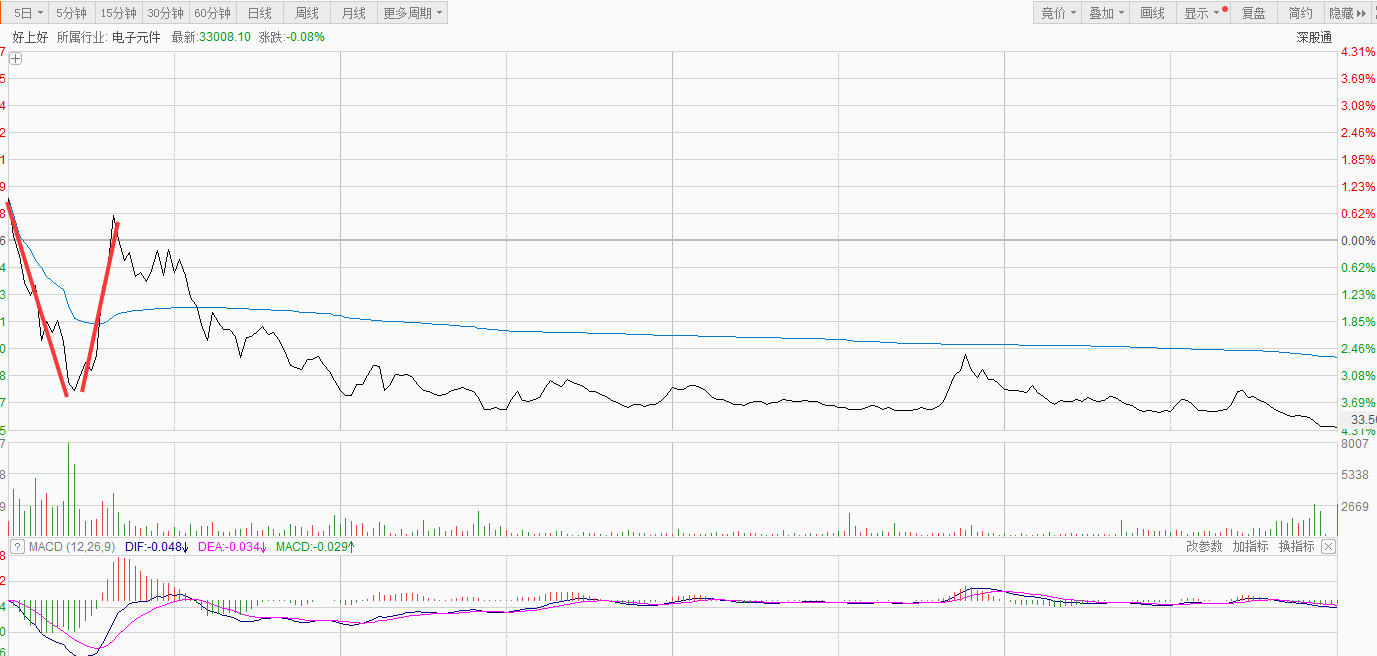Click 改参数 to modify indicator parameters
The width and height of the screenshot is (1377, 656).
(1204, 547)
